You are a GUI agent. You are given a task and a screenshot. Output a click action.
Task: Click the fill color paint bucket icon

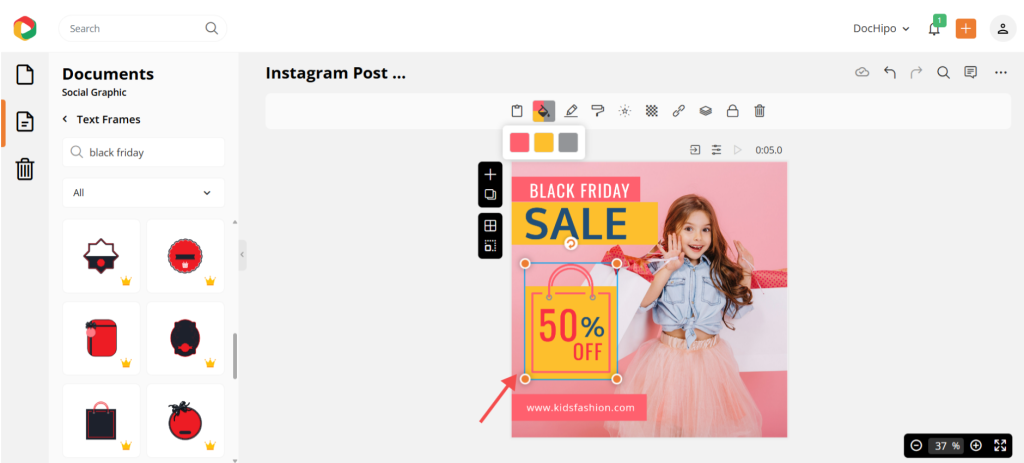point(544,111)
